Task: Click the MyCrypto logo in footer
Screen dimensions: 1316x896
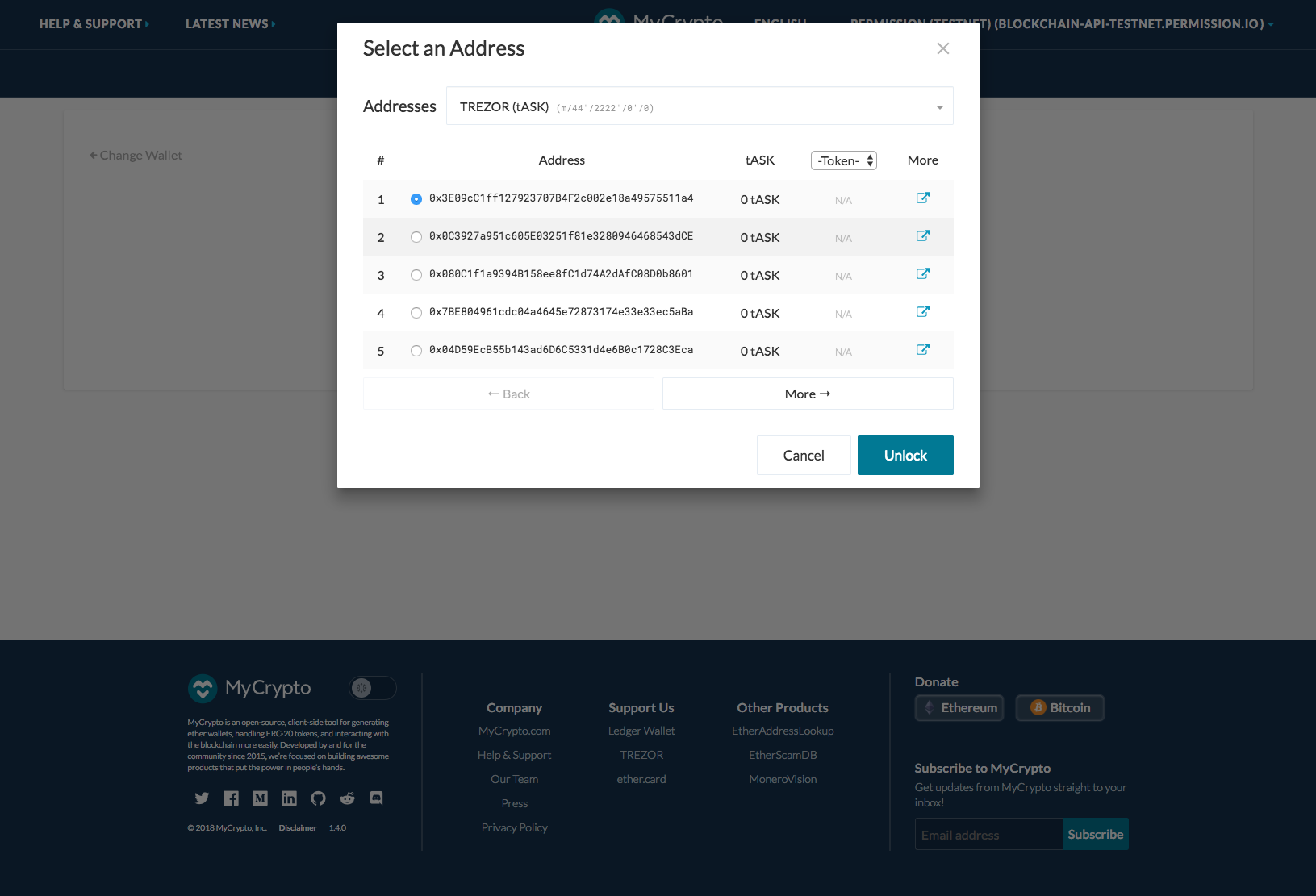Action: click(249, 688)
